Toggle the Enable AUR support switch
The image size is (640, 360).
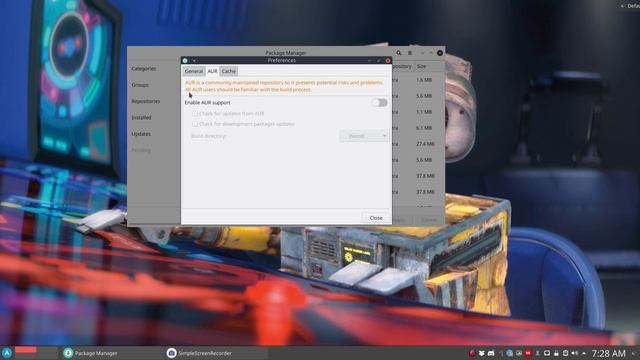coord(379,102)
